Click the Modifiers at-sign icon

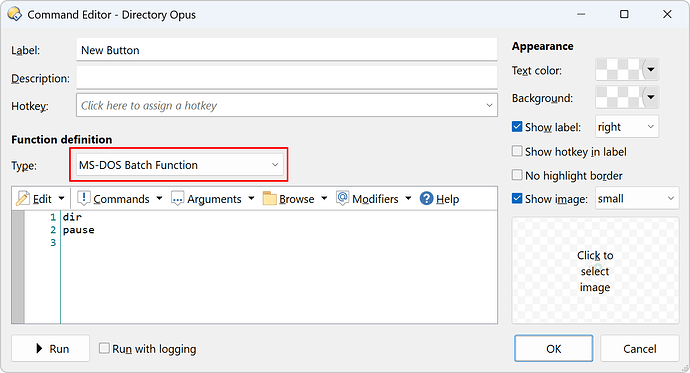(342, 198)
